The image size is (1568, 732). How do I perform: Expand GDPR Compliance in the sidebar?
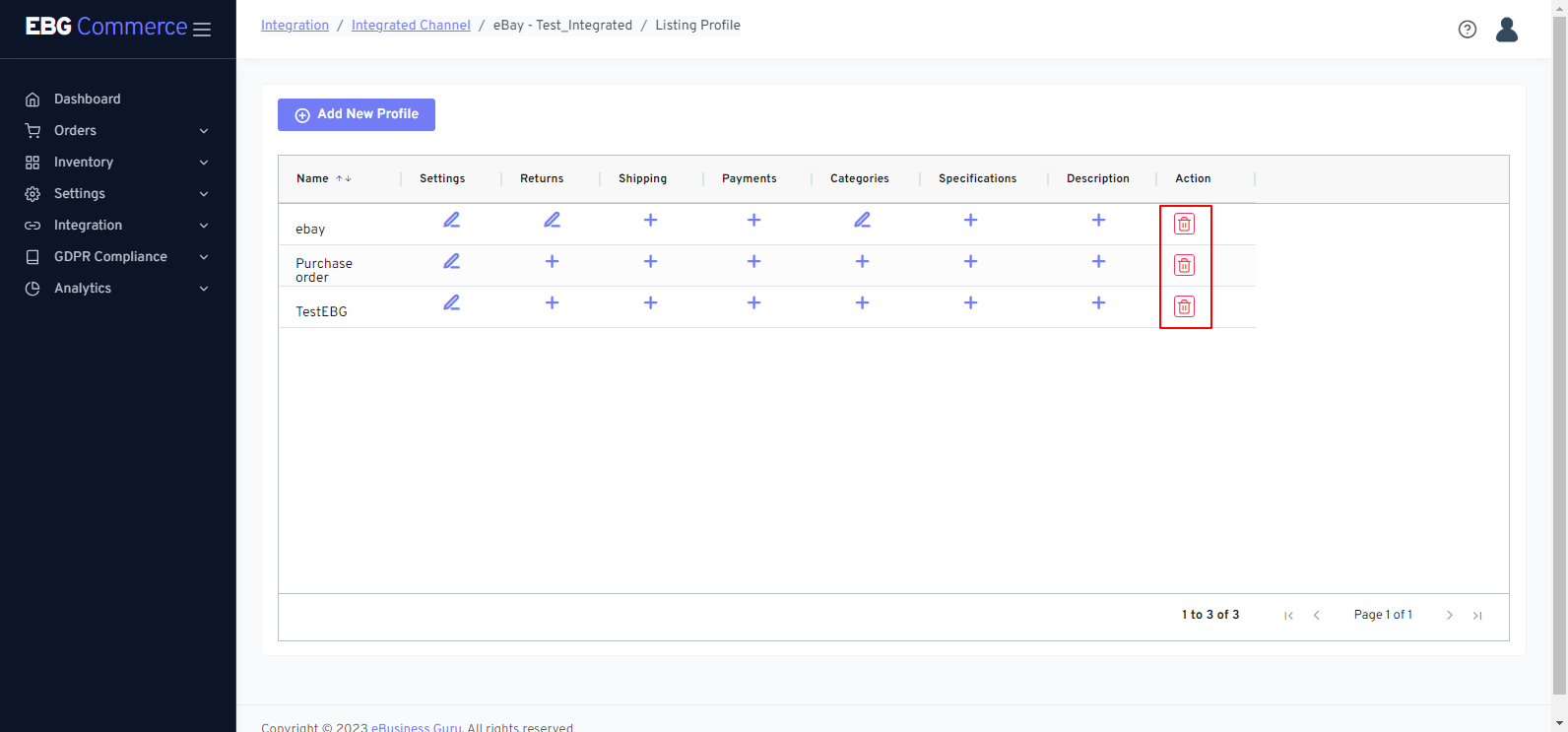pos(116,256)
